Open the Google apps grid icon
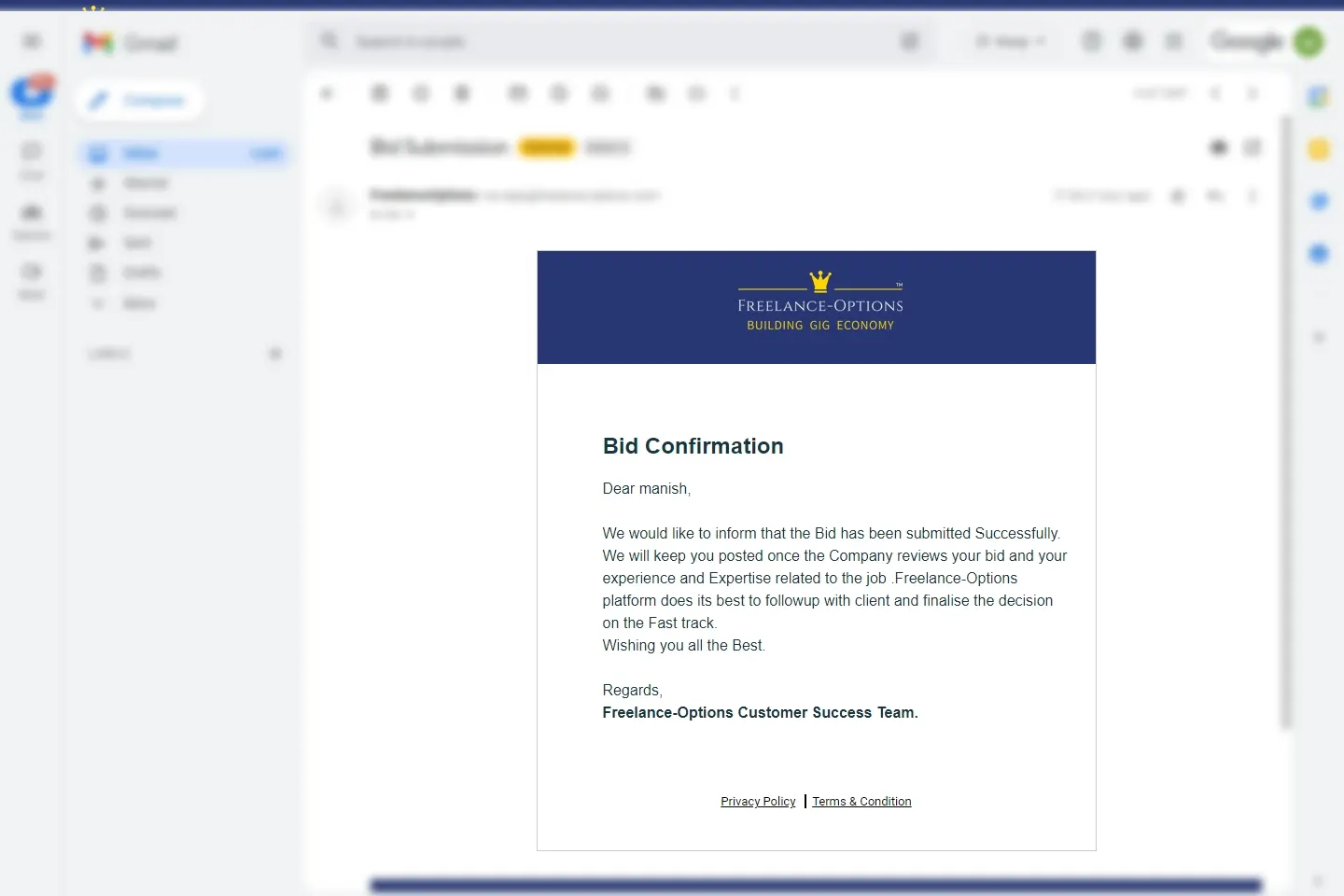1344x896 pixels. [x=1174, y=41]
